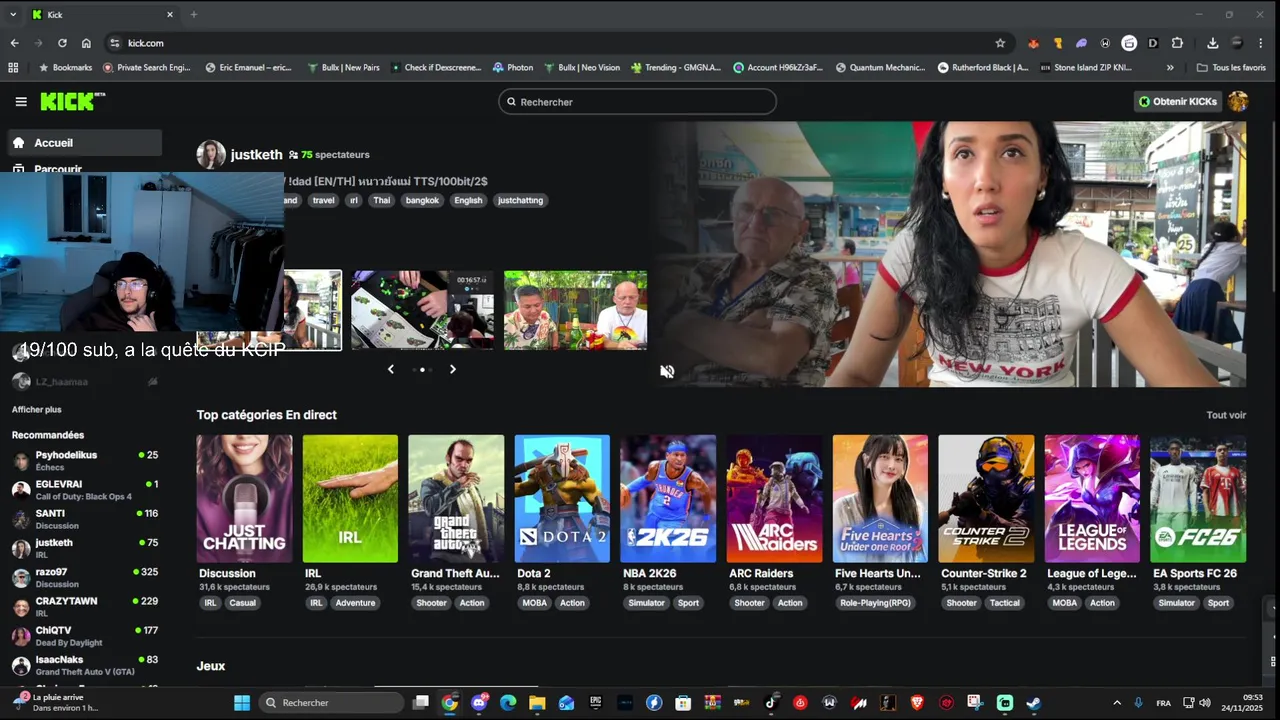The height and width of the screenshot is (720, 1280).
Task: Go back in browser history
Action: click(14, 43)
